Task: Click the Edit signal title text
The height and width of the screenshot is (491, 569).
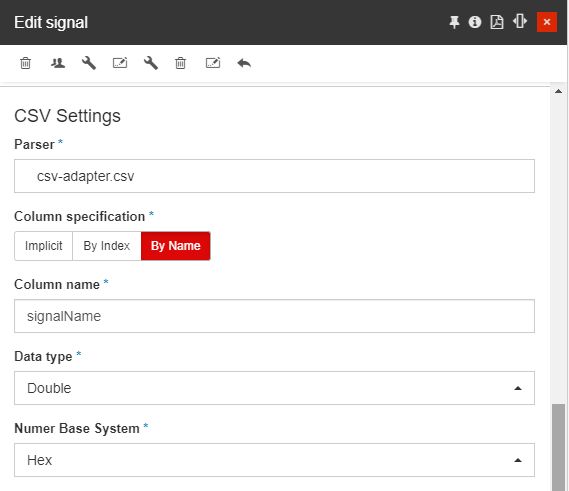Action: 51,22
